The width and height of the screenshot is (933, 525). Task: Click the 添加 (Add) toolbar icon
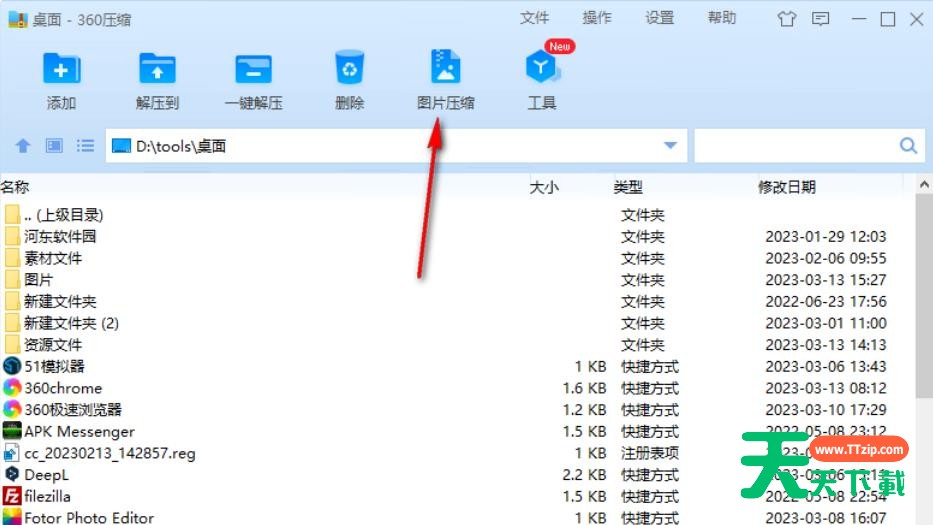pos(61,69)
